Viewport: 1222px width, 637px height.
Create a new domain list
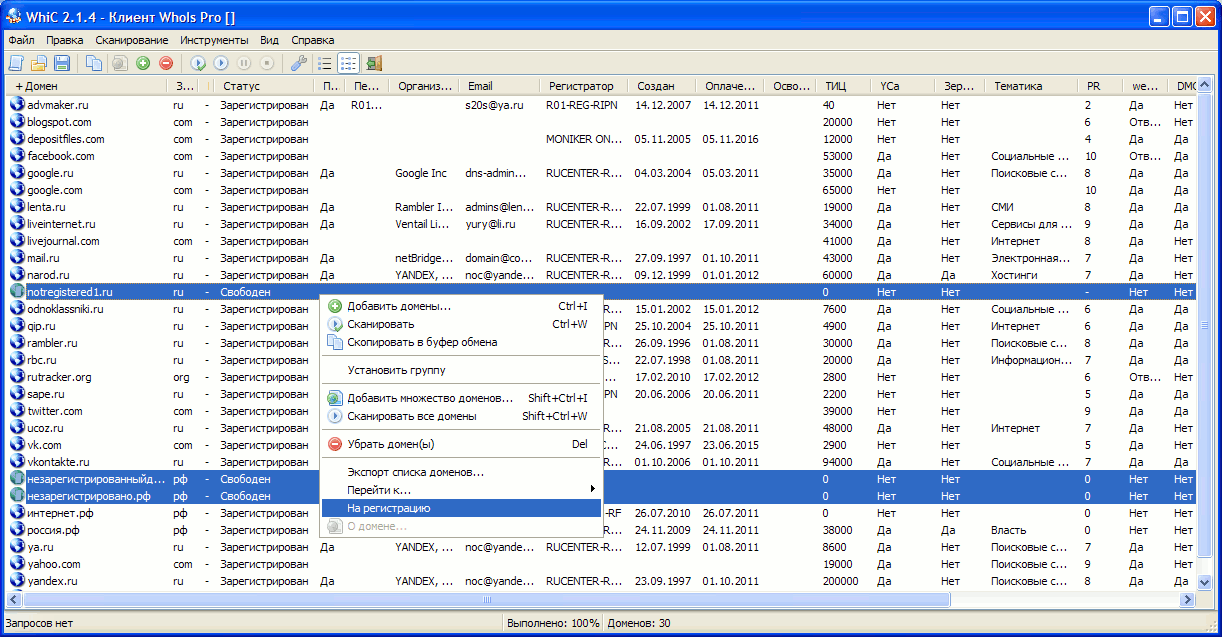(16, 62)
